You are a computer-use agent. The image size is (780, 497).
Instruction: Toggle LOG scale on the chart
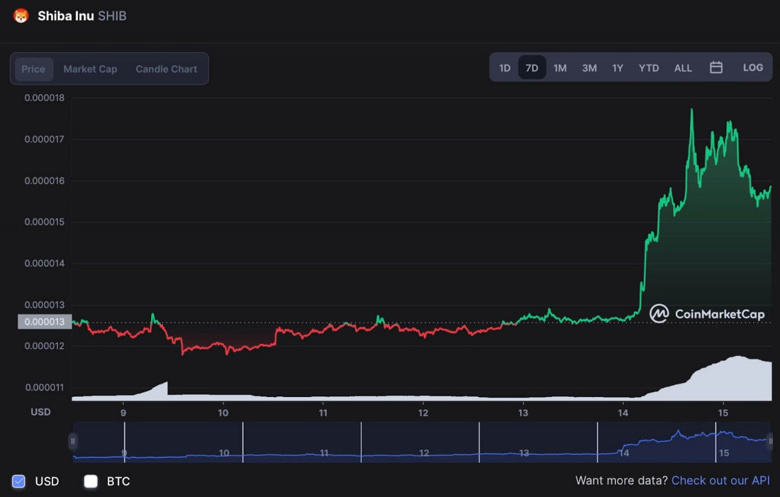click(753, 68)
